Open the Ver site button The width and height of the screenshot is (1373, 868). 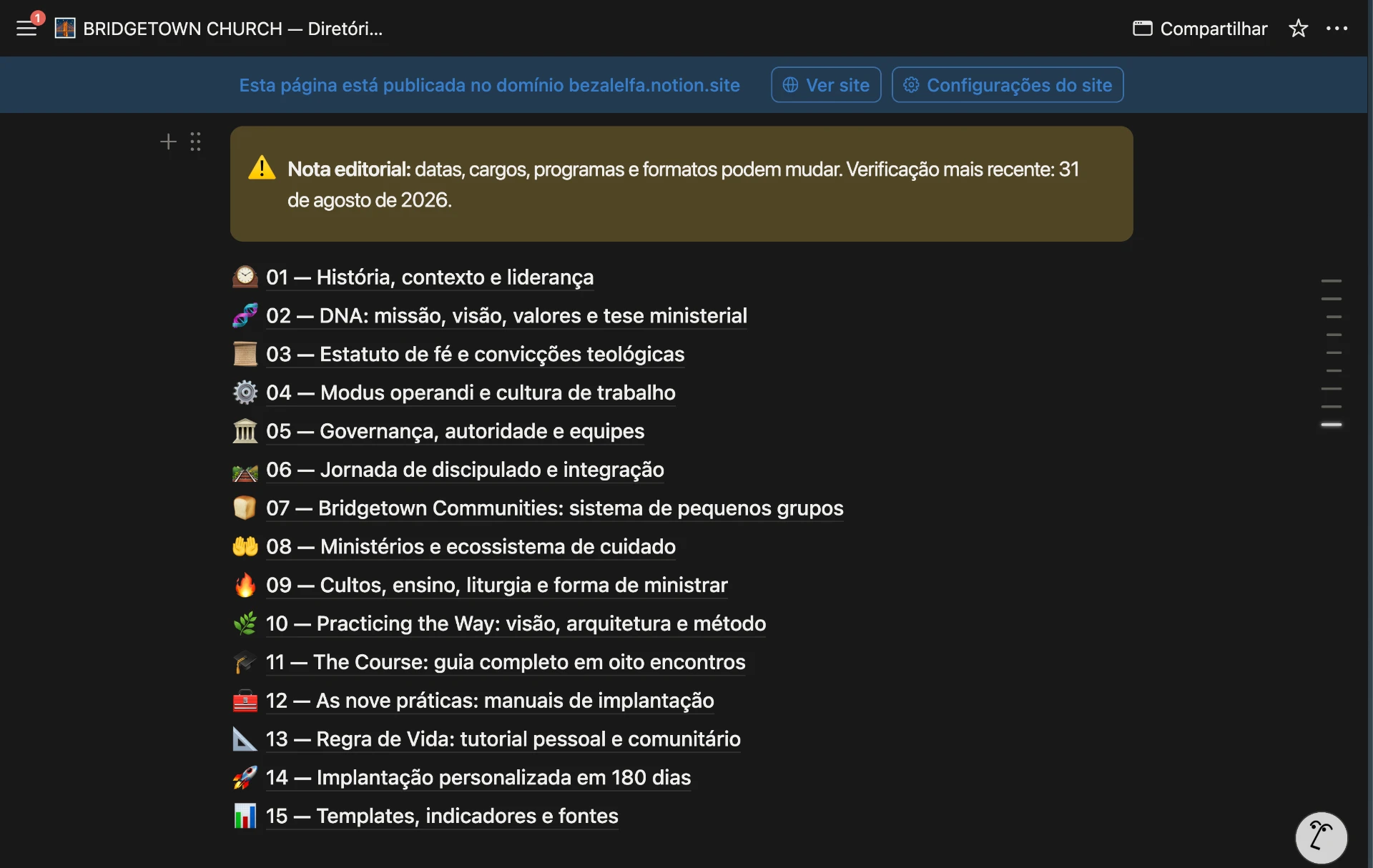[826, 85]
